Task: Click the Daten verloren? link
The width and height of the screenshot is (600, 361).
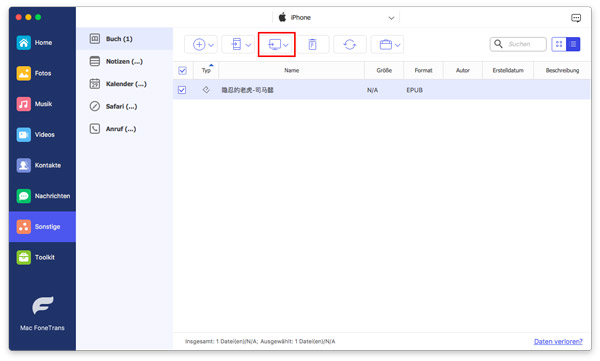Action: tap(558, 341)
